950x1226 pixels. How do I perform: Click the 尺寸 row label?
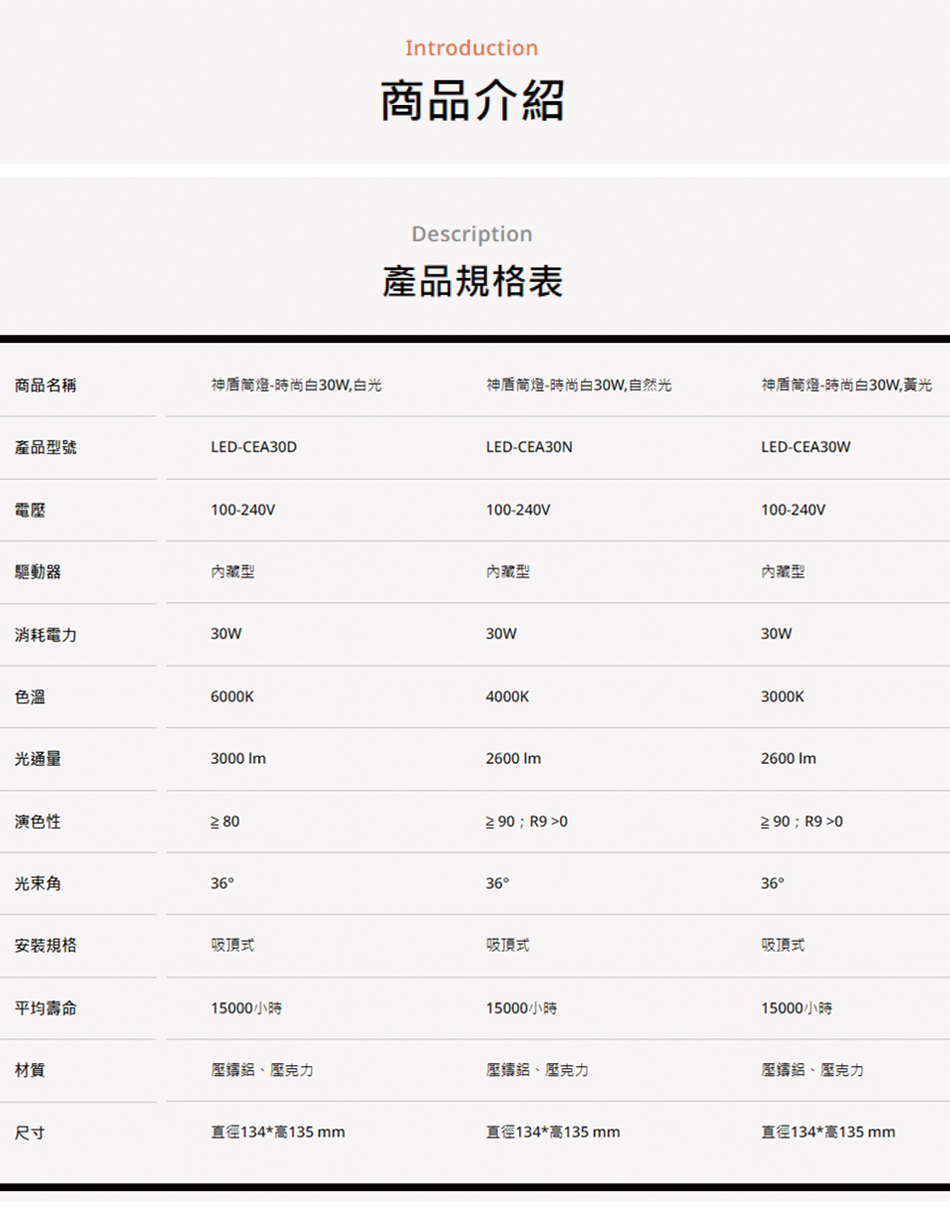click(x=30, y=1132)
